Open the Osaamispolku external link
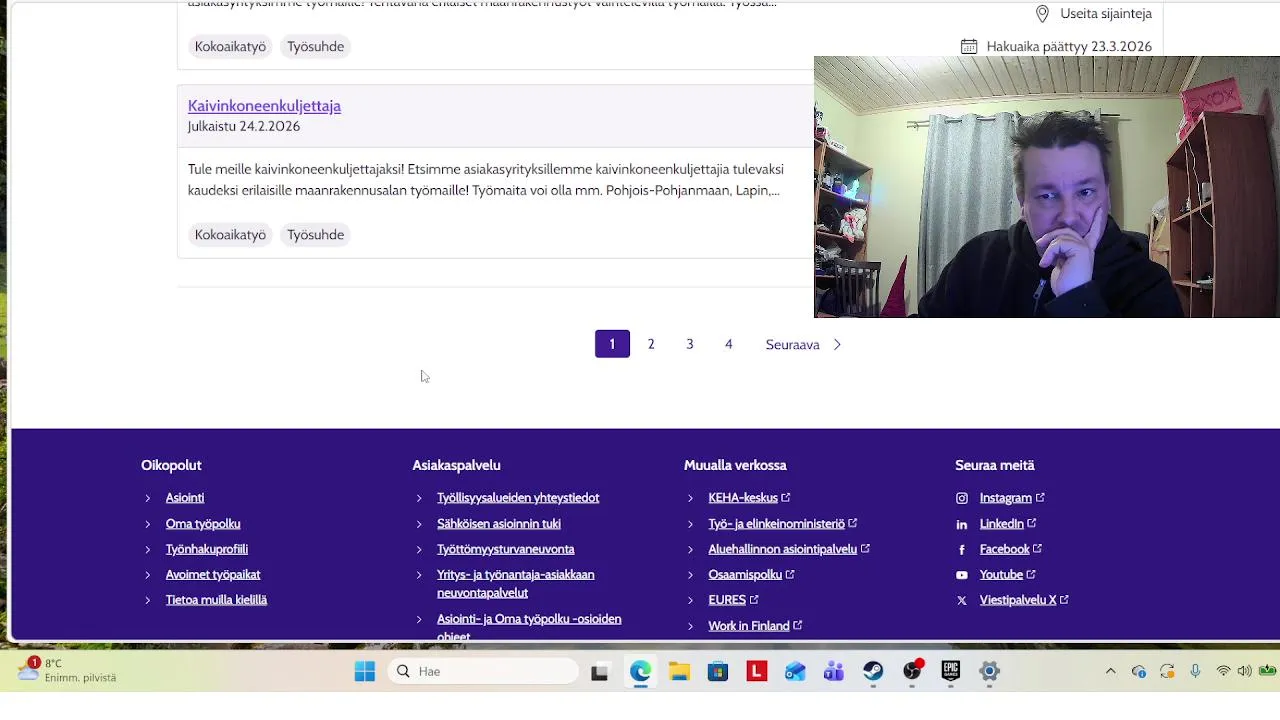This screenshot has height=720, width=1280. click(751, 575)
